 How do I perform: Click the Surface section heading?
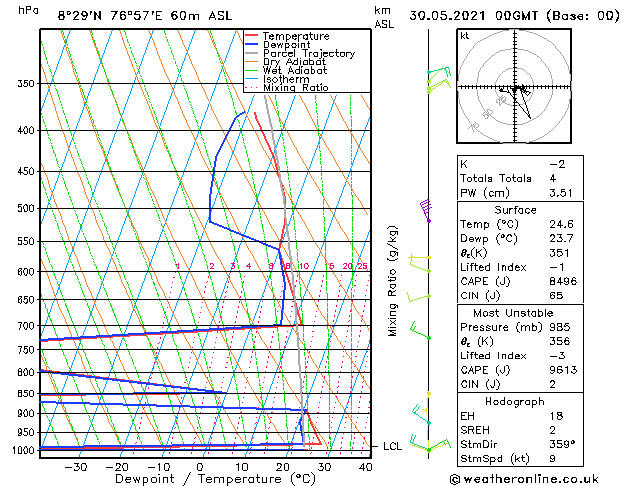pos(515,210)
